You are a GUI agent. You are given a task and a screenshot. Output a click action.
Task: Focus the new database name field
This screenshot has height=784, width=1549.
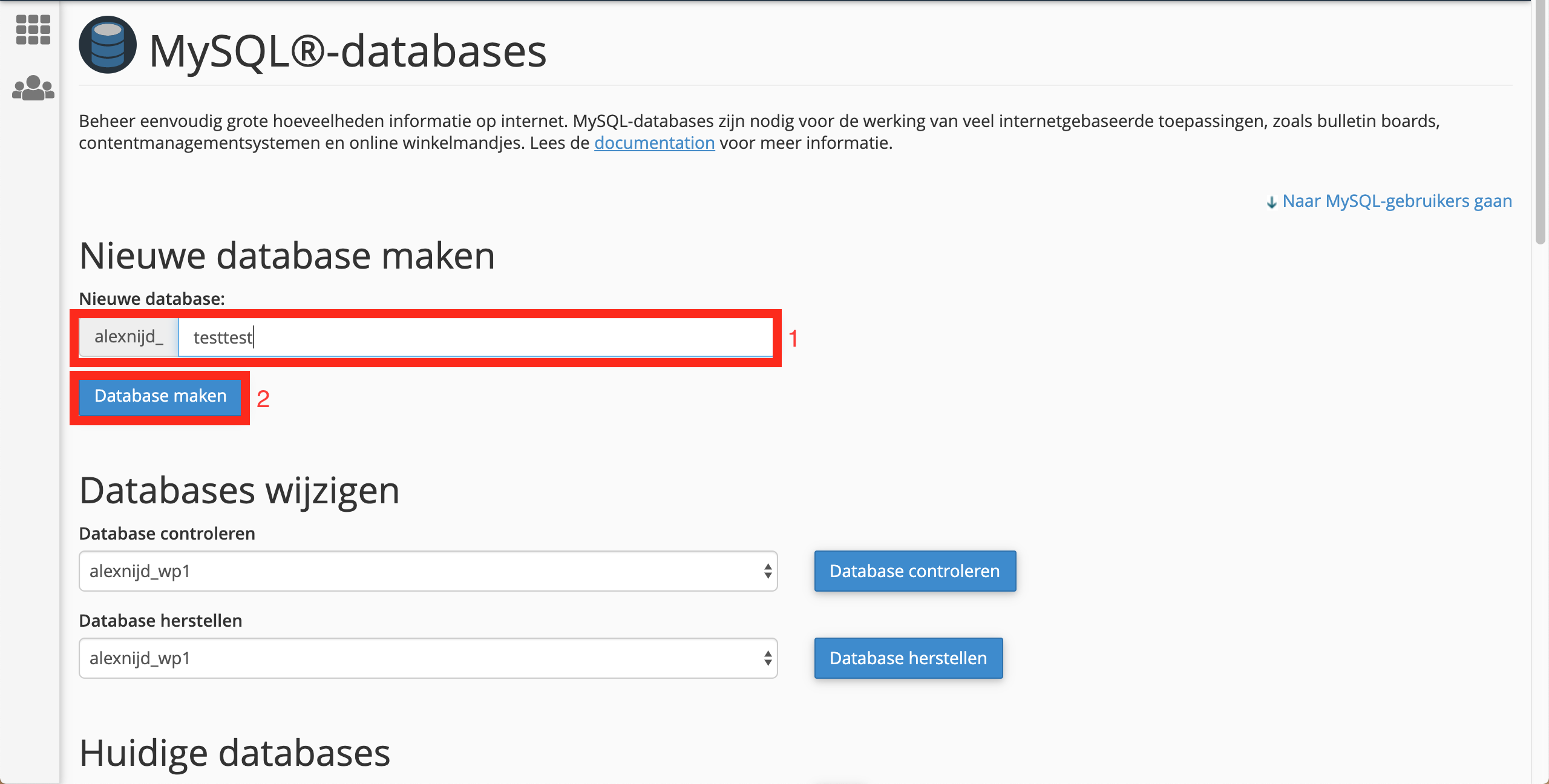pyautogui.click(x=474, y=337)
